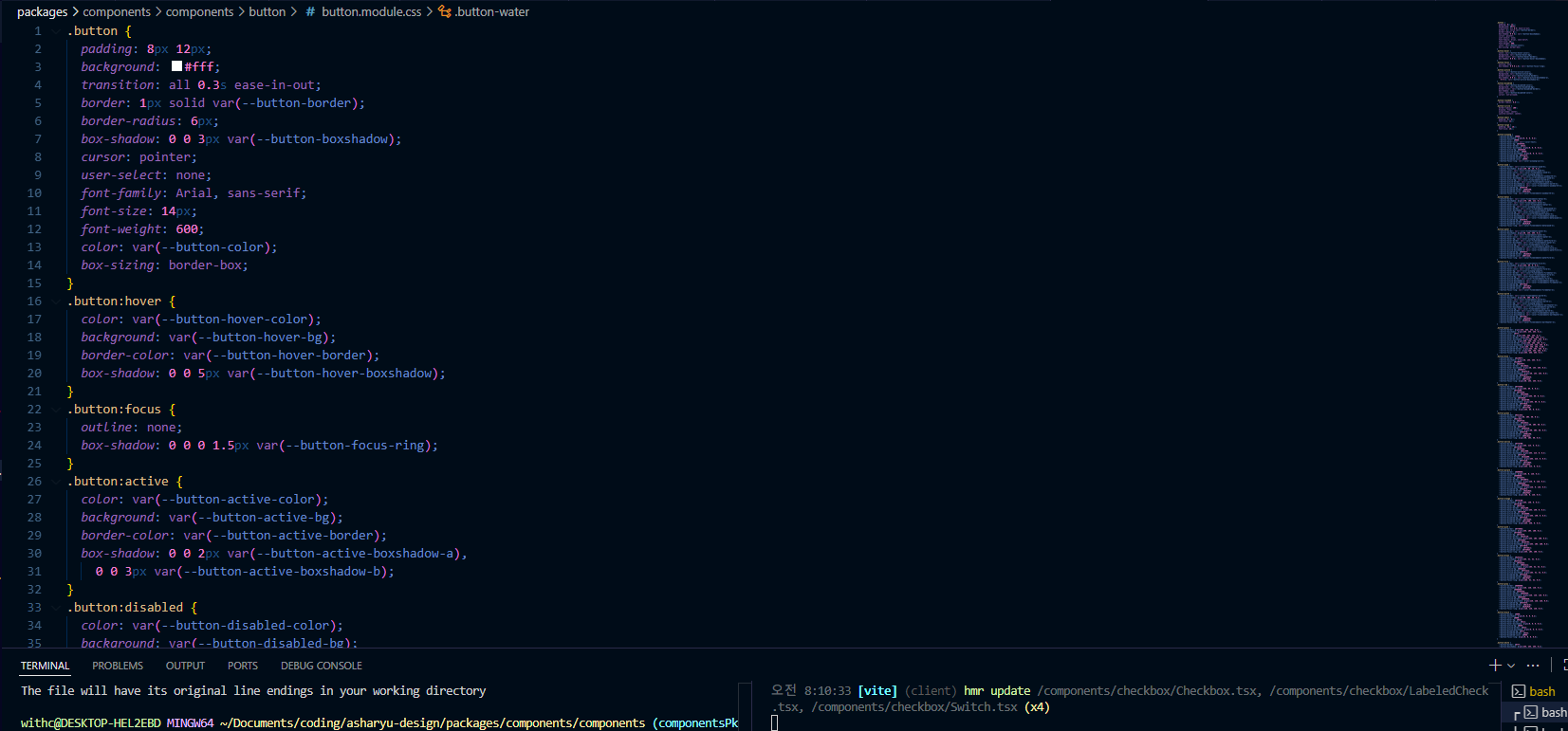Click the 'hmr update' text in terminal
The width and height of the screenshot is (1568, 731).
point(997,691)
